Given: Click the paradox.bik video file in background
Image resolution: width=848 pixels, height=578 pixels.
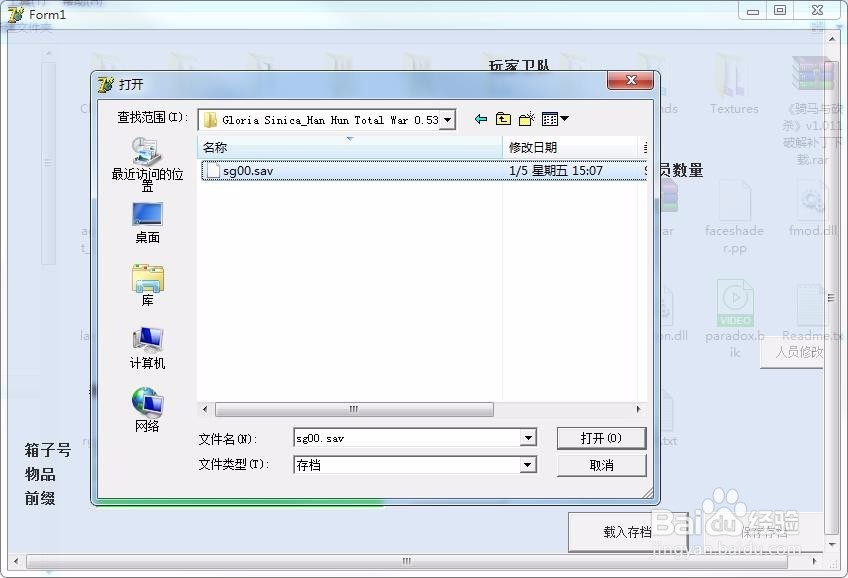Looking at the screenshot, I should [734, 318].
